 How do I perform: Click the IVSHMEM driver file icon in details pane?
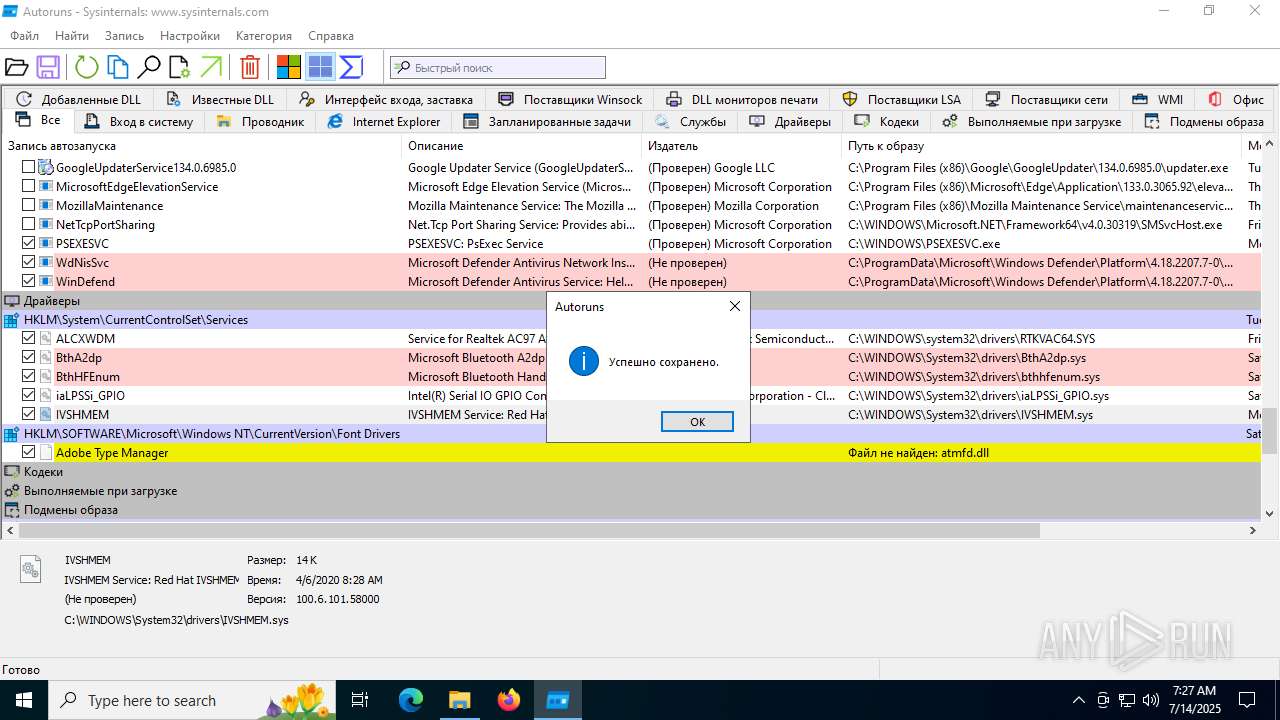[x=31, y=569]
